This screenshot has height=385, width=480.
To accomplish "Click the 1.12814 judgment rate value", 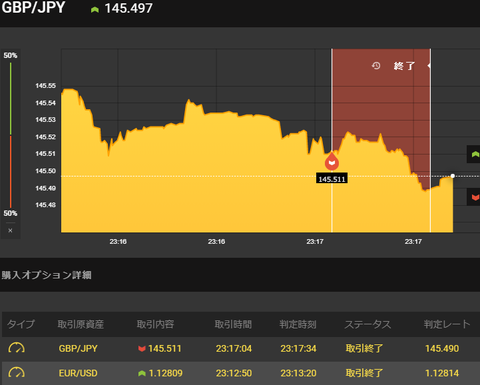I will [x=442, y=373].
